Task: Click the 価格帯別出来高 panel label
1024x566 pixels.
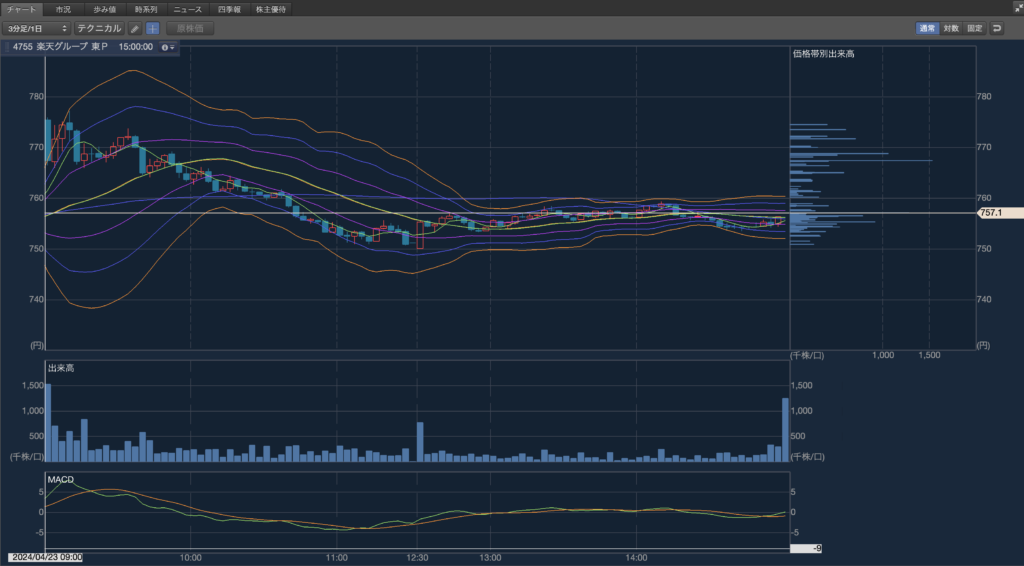Action: [x=824, y=54]
